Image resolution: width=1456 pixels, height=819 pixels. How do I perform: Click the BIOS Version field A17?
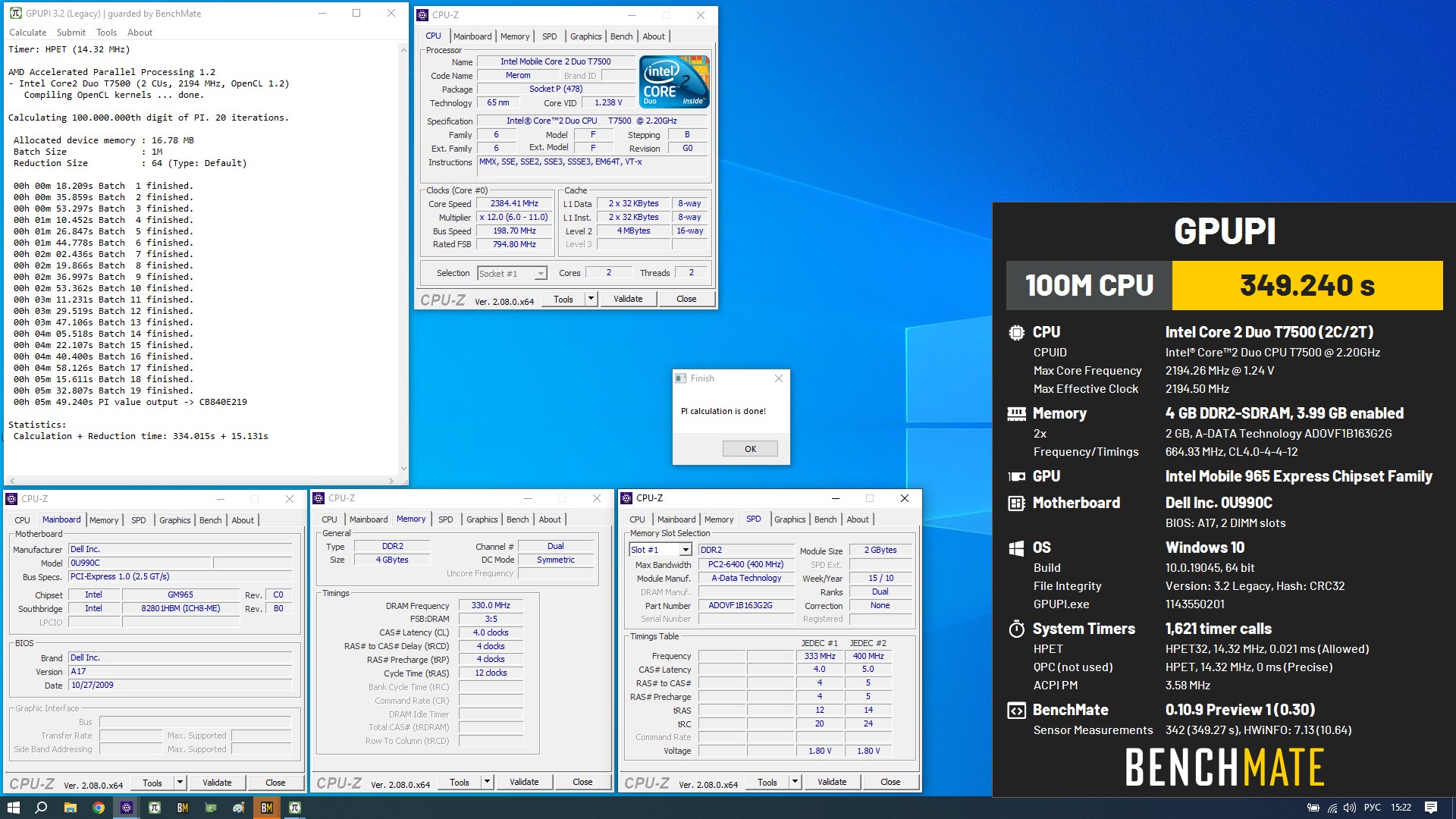[x=180, y=671]
